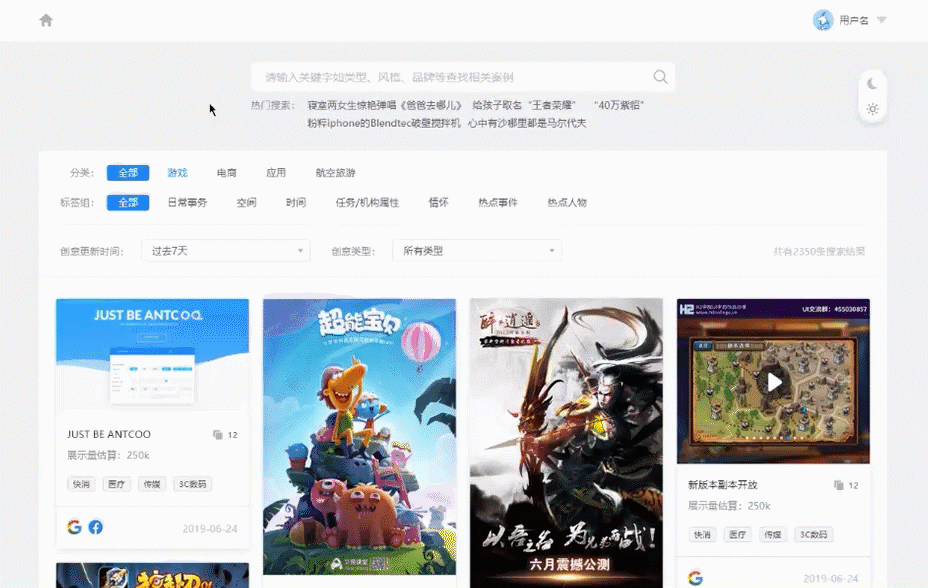The image size is (928, 588).
Task: Click 3C数码 tag on 新版本副本开放 card
Action: point(813,535)
